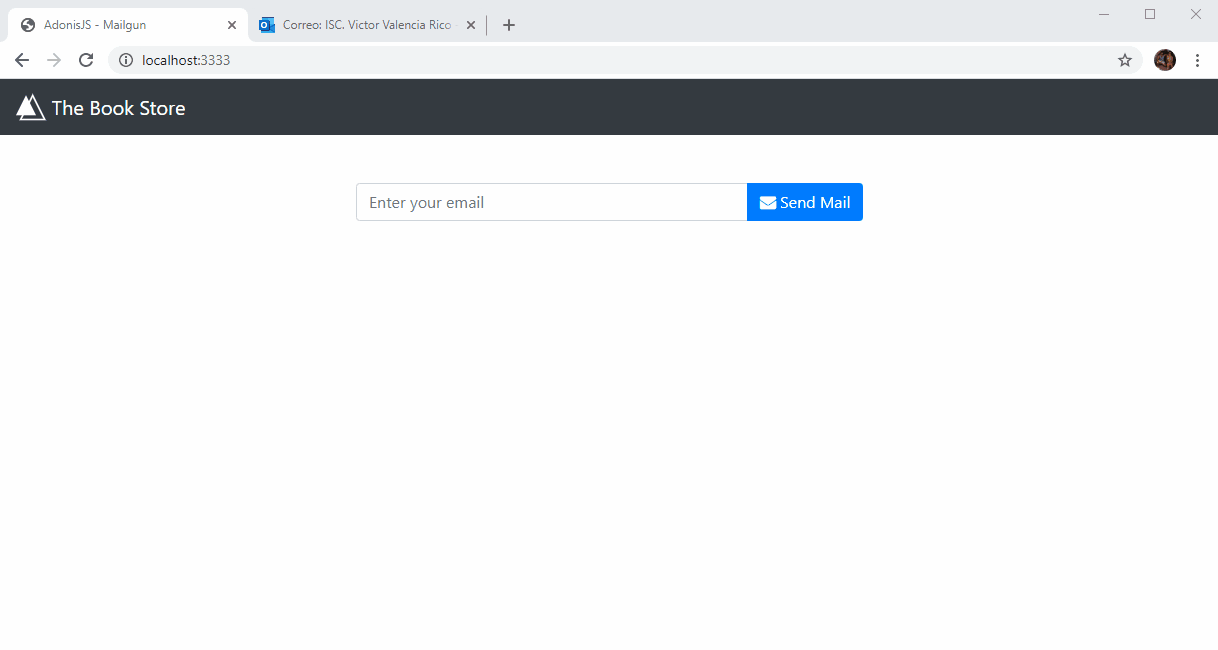
Task: Close the AdonisJS - Mailgun tab
Action: [x=232, y=25]
